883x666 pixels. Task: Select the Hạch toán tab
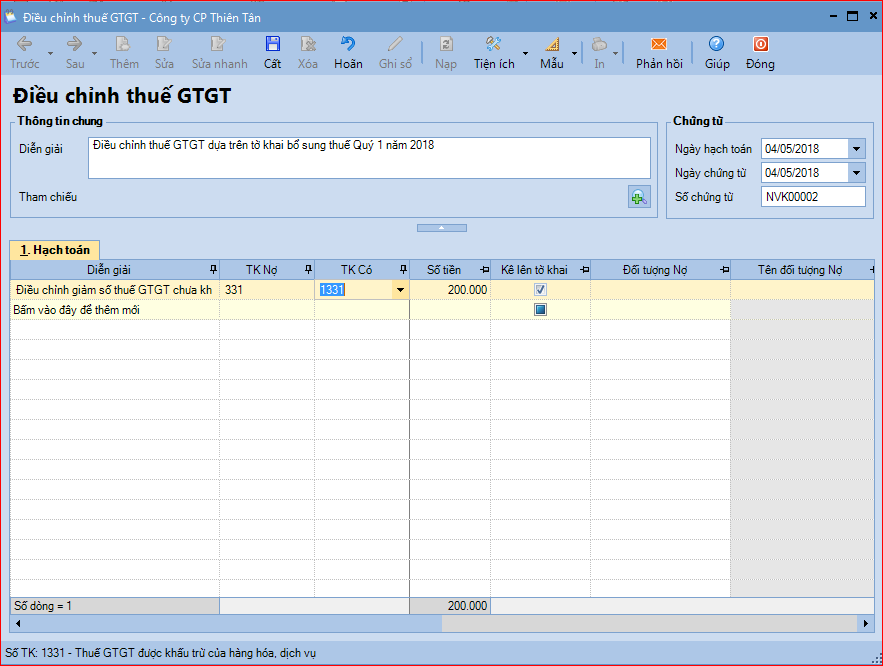click(x=55, y=250)
